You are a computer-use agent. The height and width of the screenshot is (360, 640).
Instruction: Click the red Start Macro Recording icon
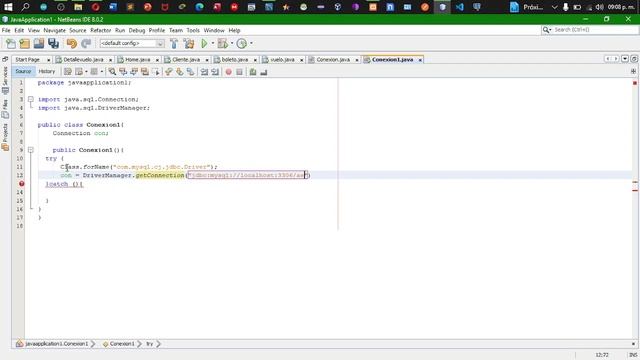[229, 72]
